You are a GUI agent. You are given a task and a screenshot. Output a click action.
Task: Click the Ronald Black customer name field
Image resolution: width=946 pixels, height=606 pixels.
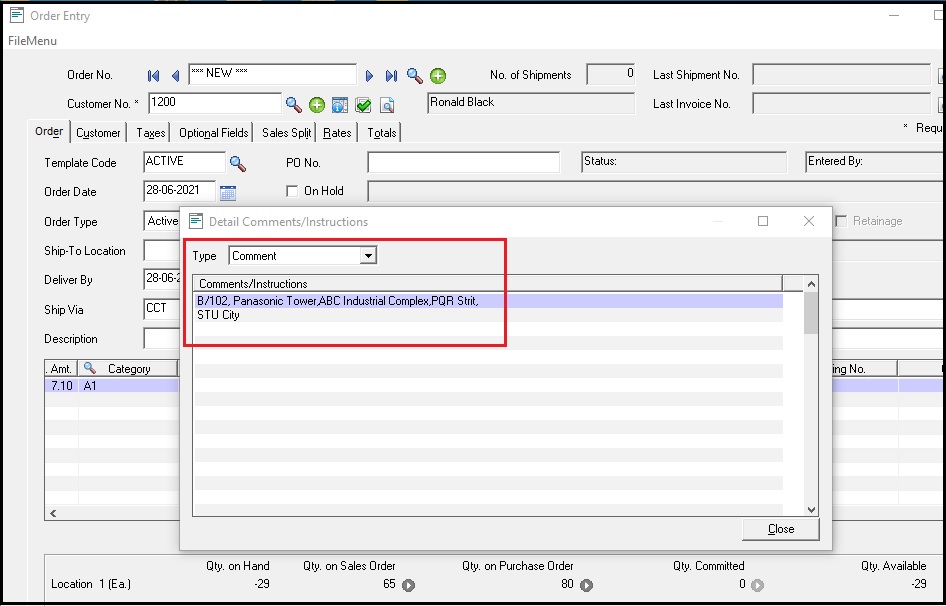coord(531,103)
